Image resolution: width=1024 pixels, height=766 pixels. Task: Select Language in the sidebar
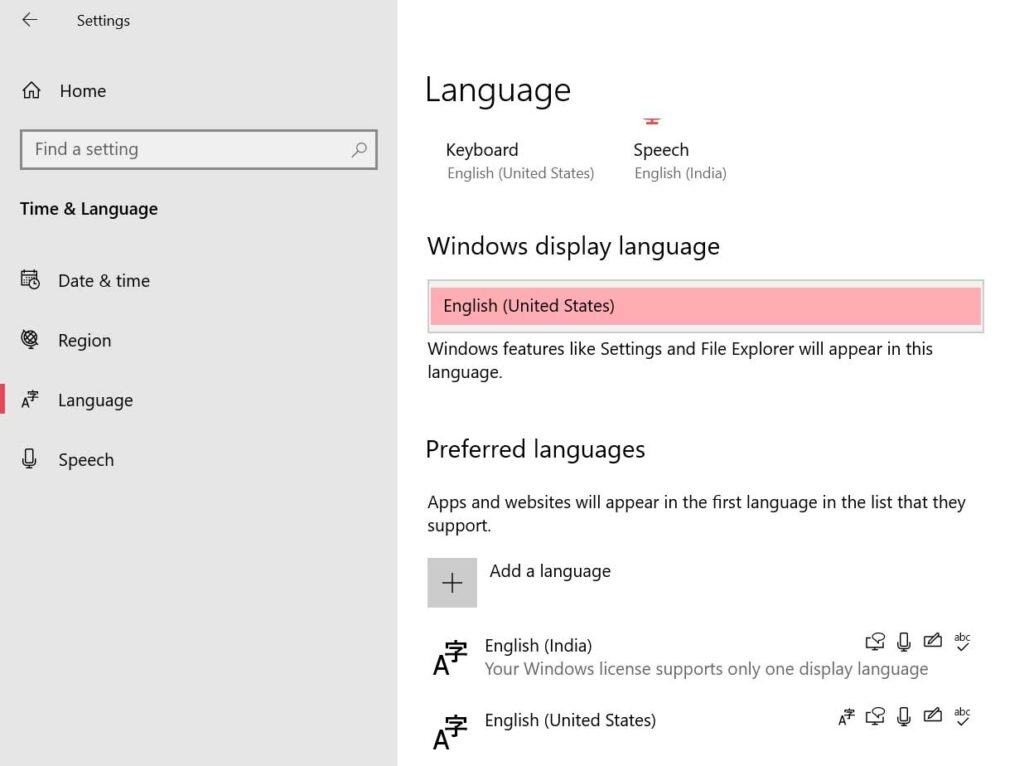pyautogui.click(x=95, y=400)
